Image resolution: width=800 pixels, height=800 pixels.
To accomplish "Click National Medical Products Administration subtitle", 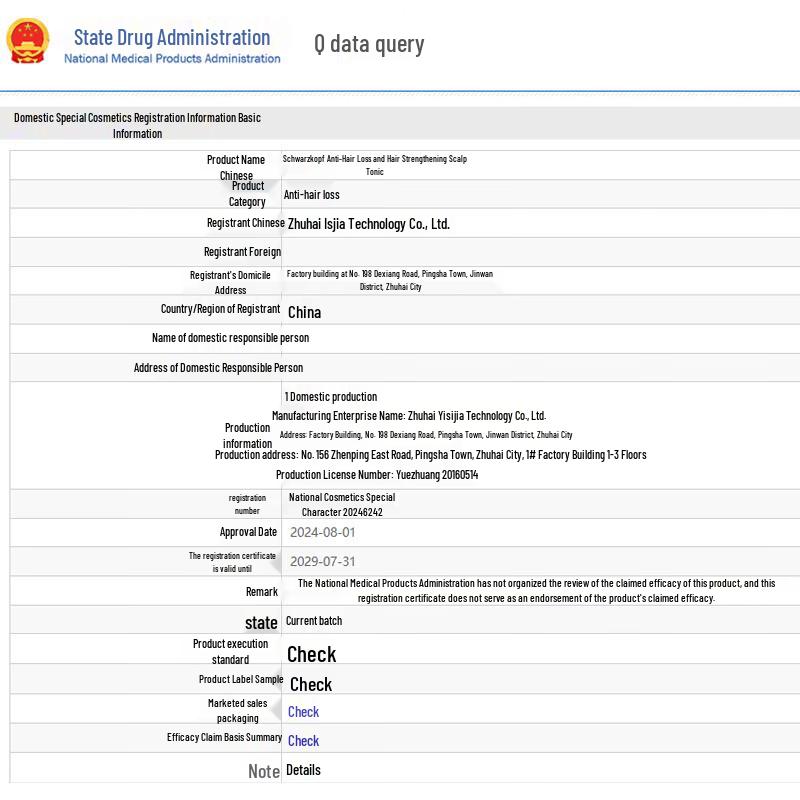I will point(172,59).
